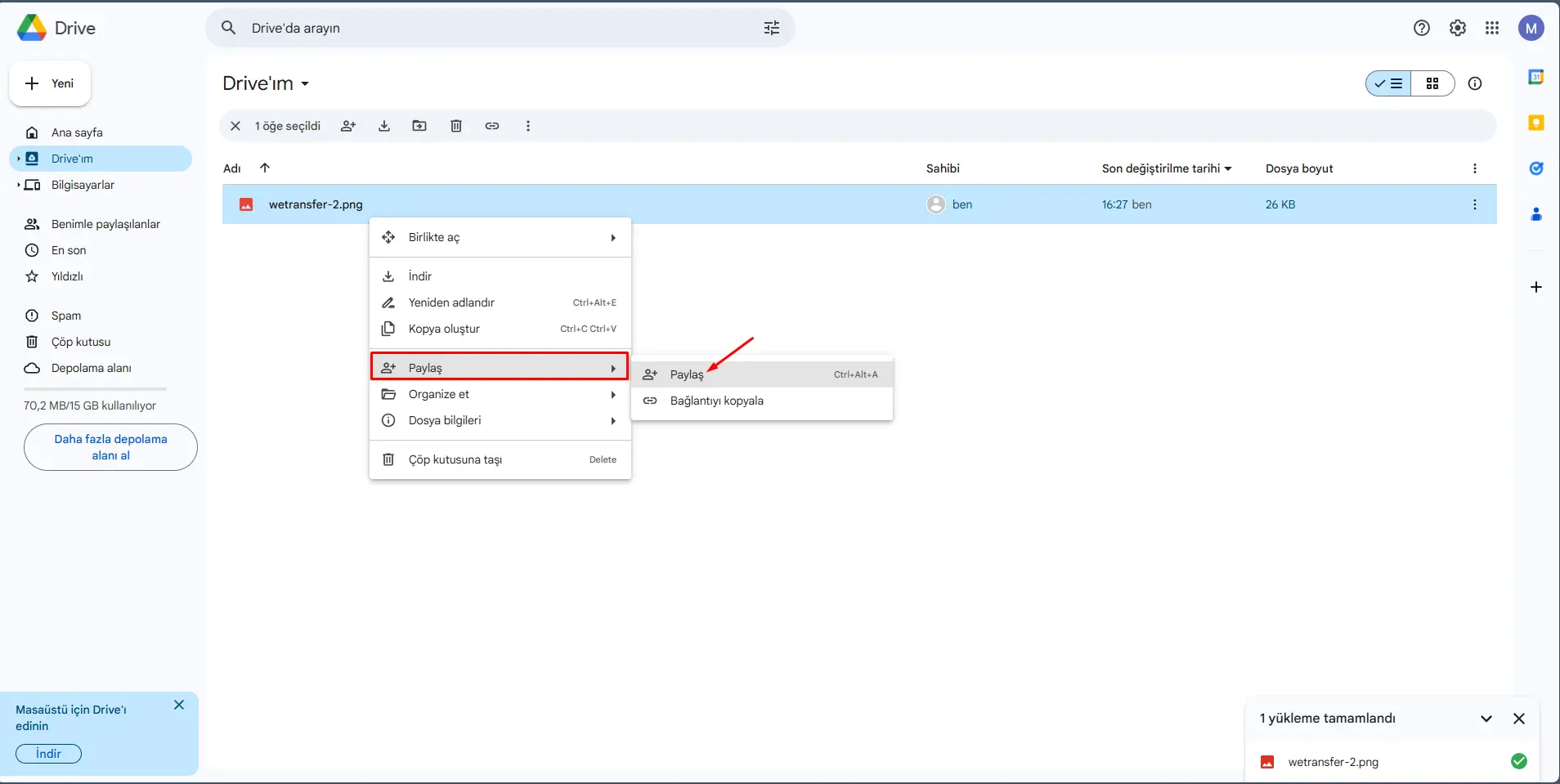Screen dimensions: 1560x784
Task: Open Google Tasks from the side panel
Action: coord(1537,168)
